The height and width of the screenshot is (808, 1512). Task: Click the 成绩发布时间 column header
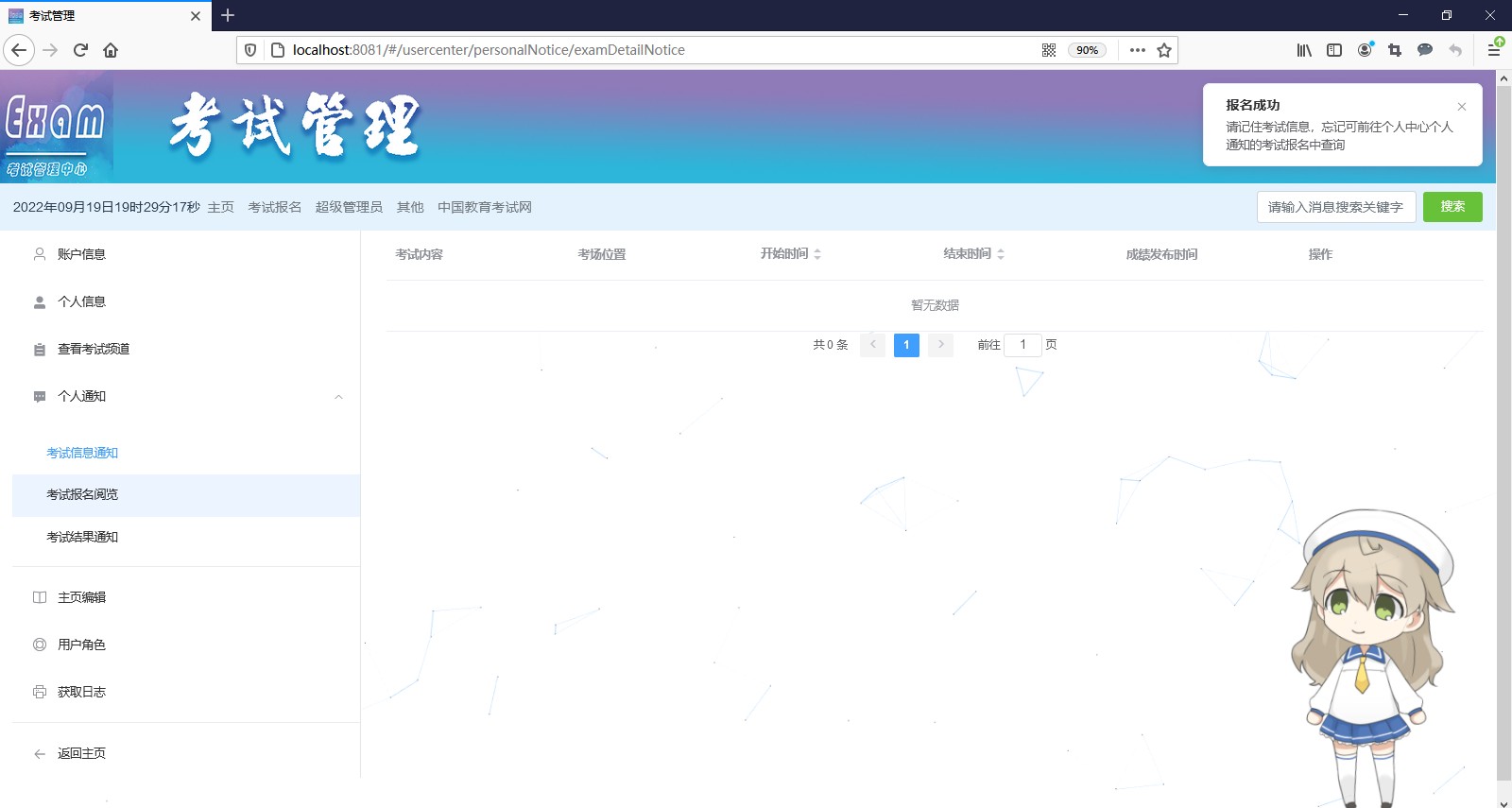[x=1161, y=254]
